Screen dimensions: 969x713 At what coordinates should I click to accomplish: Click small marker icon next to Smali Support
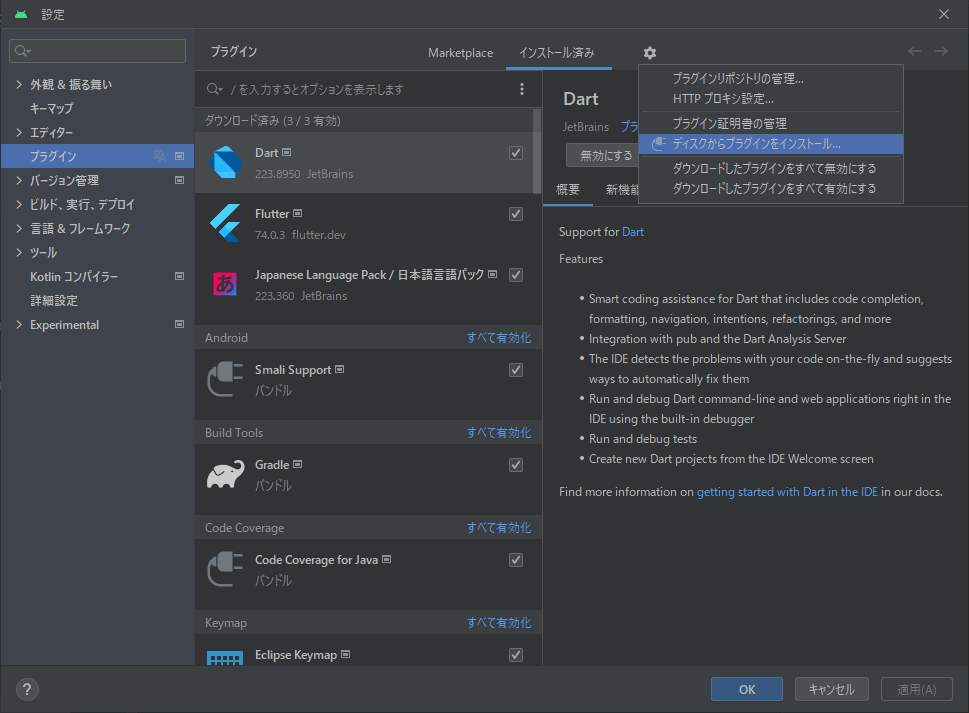coord(339,369)
